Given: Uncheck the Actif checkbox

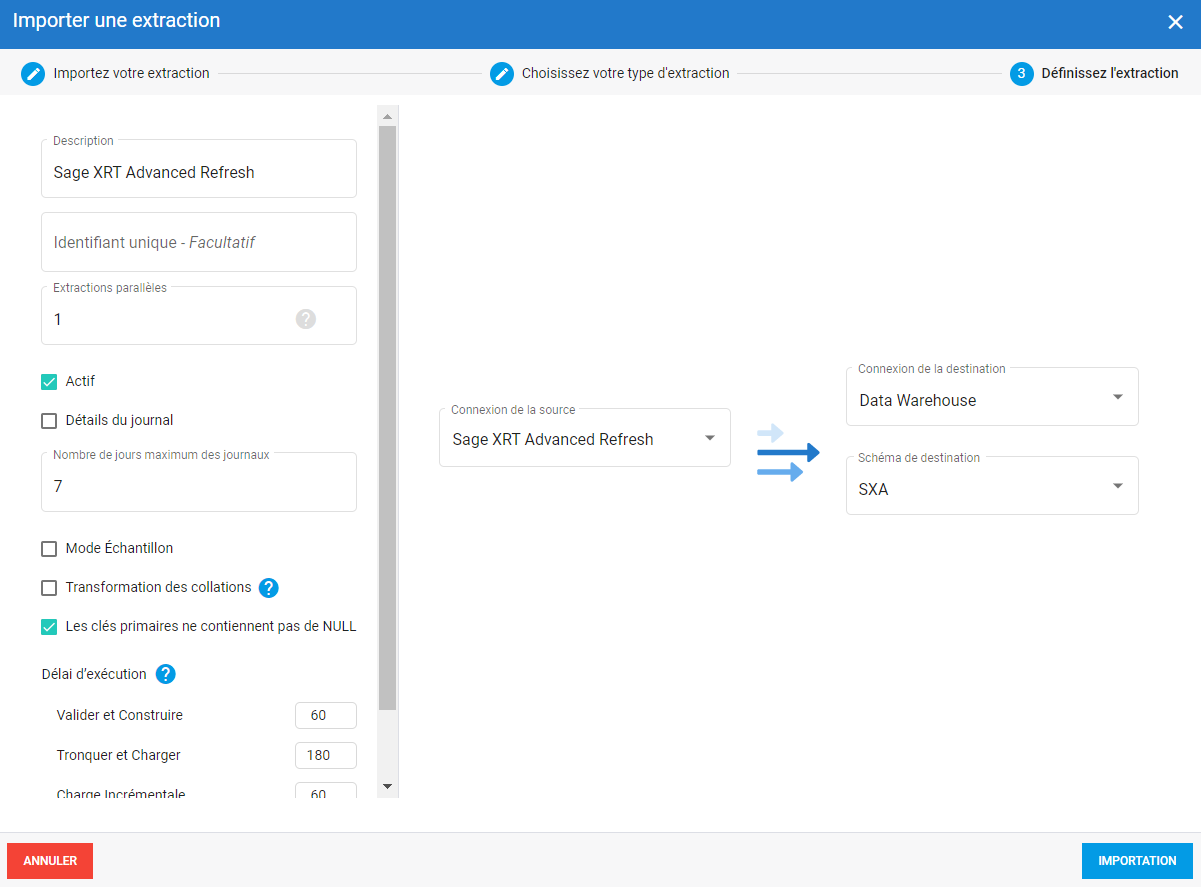Looking at the screenshot, I should click(x=49, y=382).
